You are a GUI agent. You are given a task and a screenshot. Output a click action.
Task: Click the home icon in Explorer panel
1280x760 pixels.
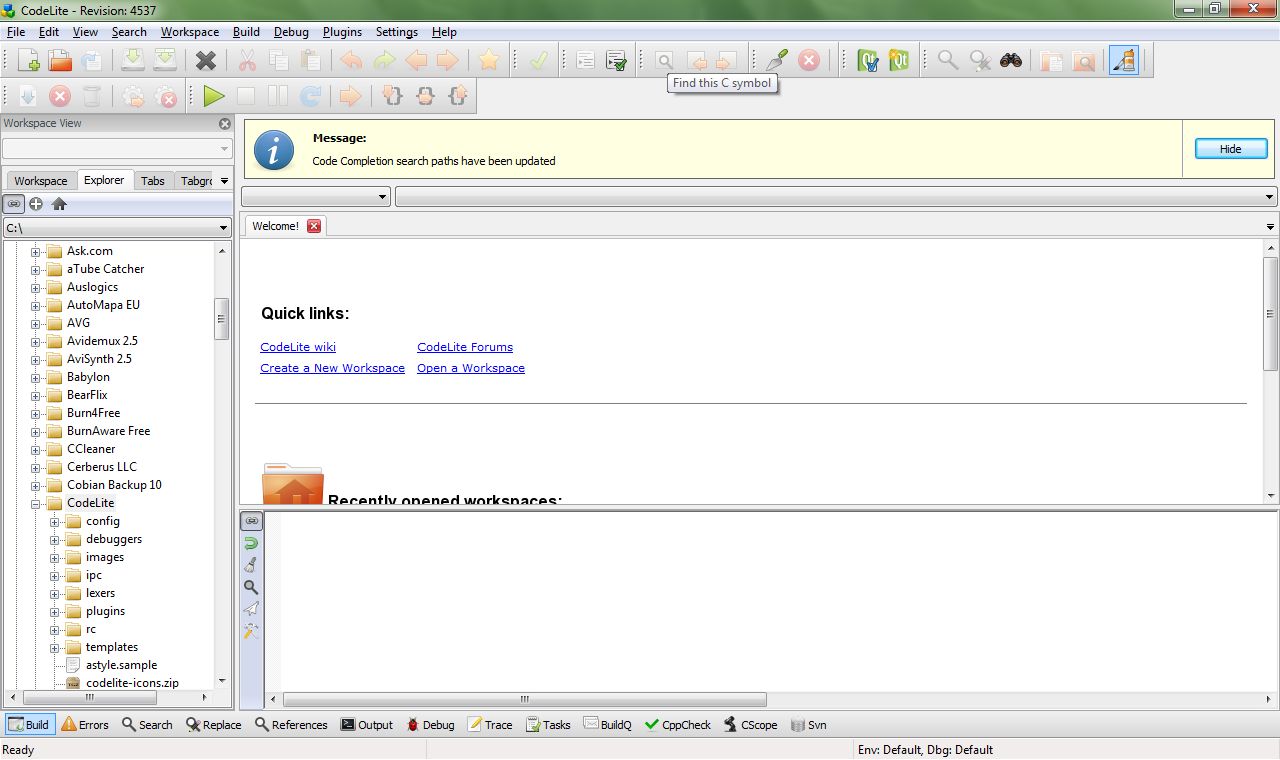coord(59,204)
